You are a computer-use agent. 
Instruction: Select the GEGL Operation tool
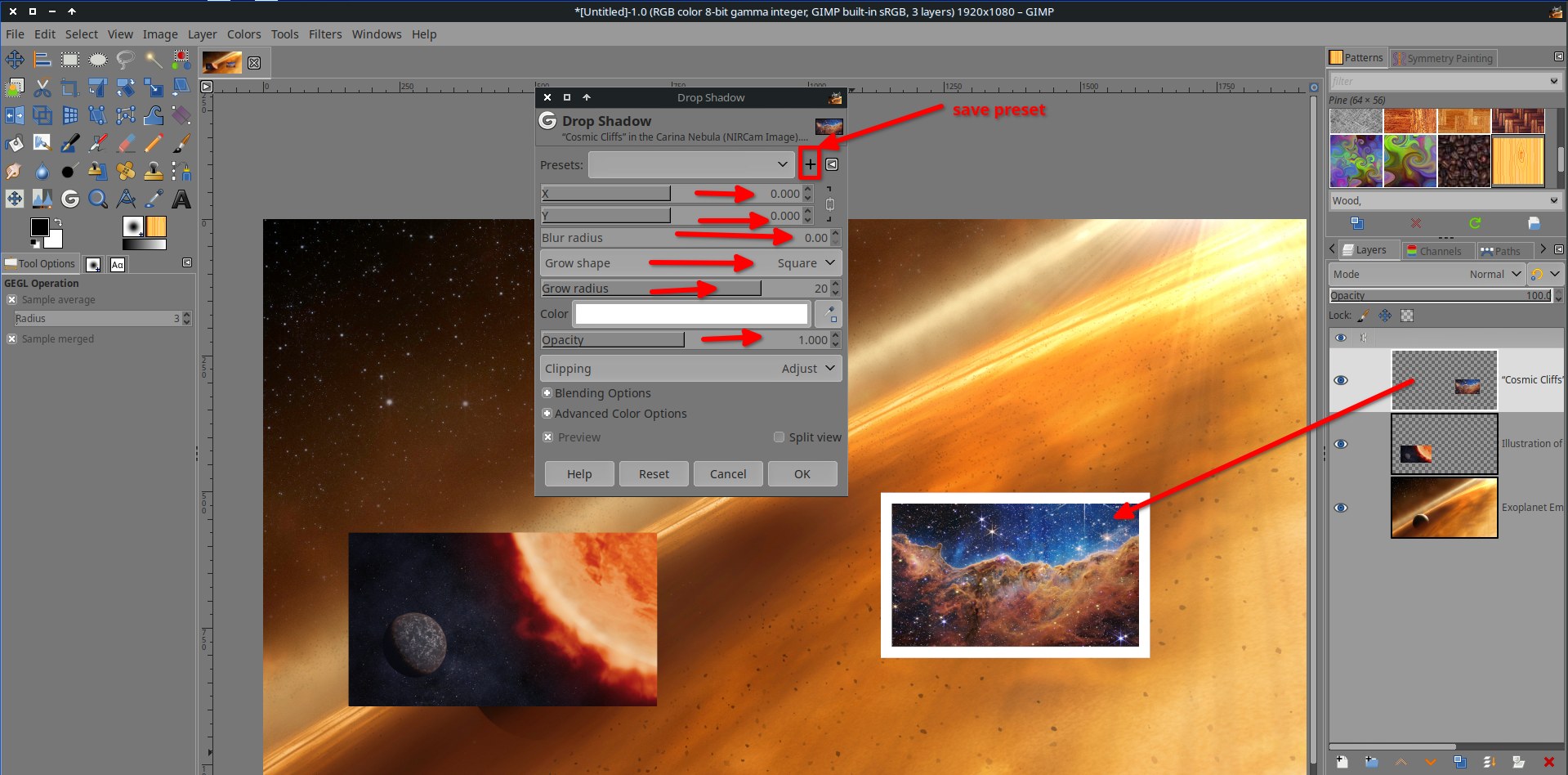[70, 199]
